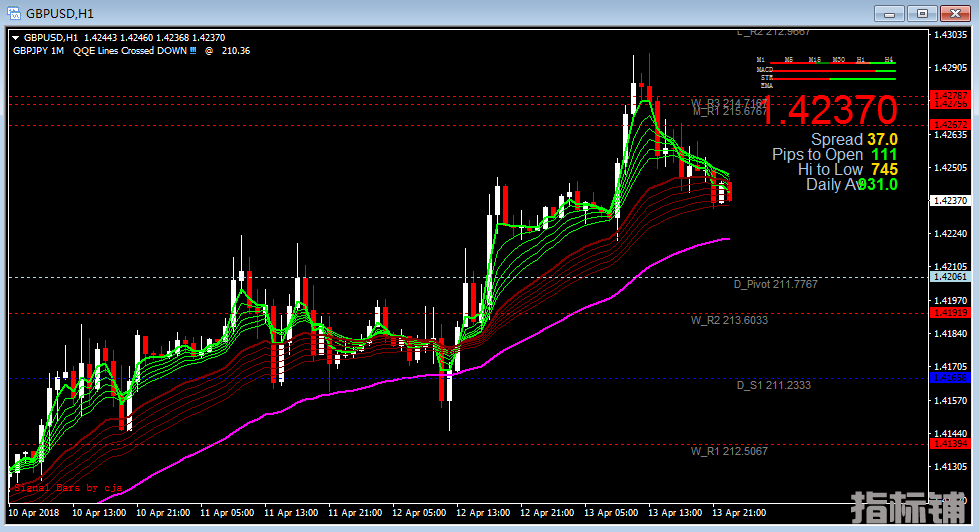
Task: Click the M1 timeframe signal label
Action: pos(760,60)
